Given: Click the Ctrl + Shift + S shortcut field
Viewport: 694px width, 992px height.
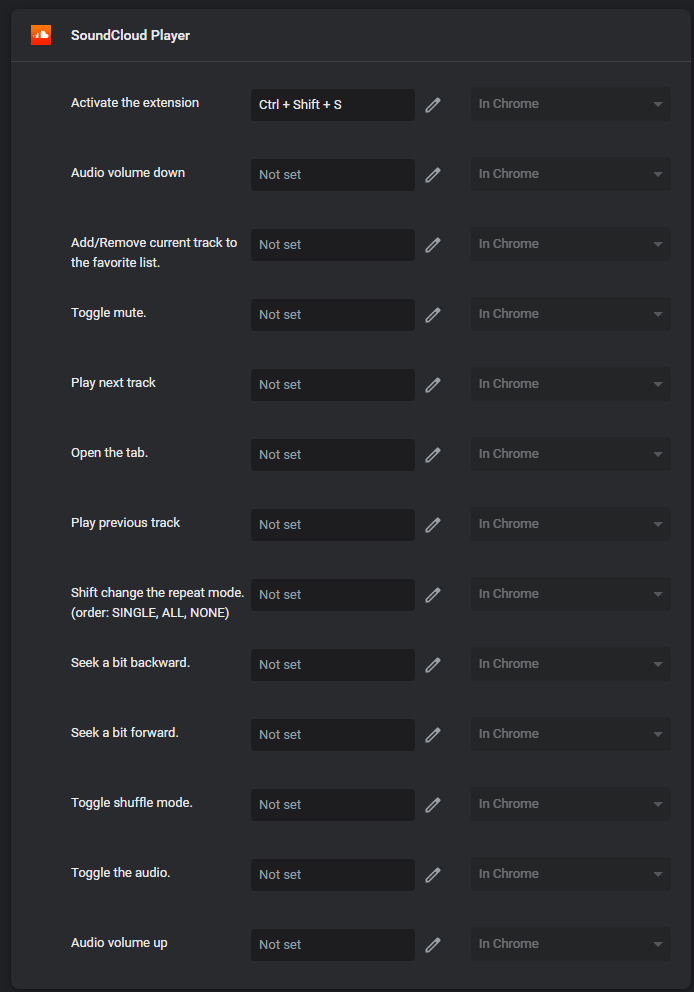Looking at the screenshot, I should (x=333, y=105).
